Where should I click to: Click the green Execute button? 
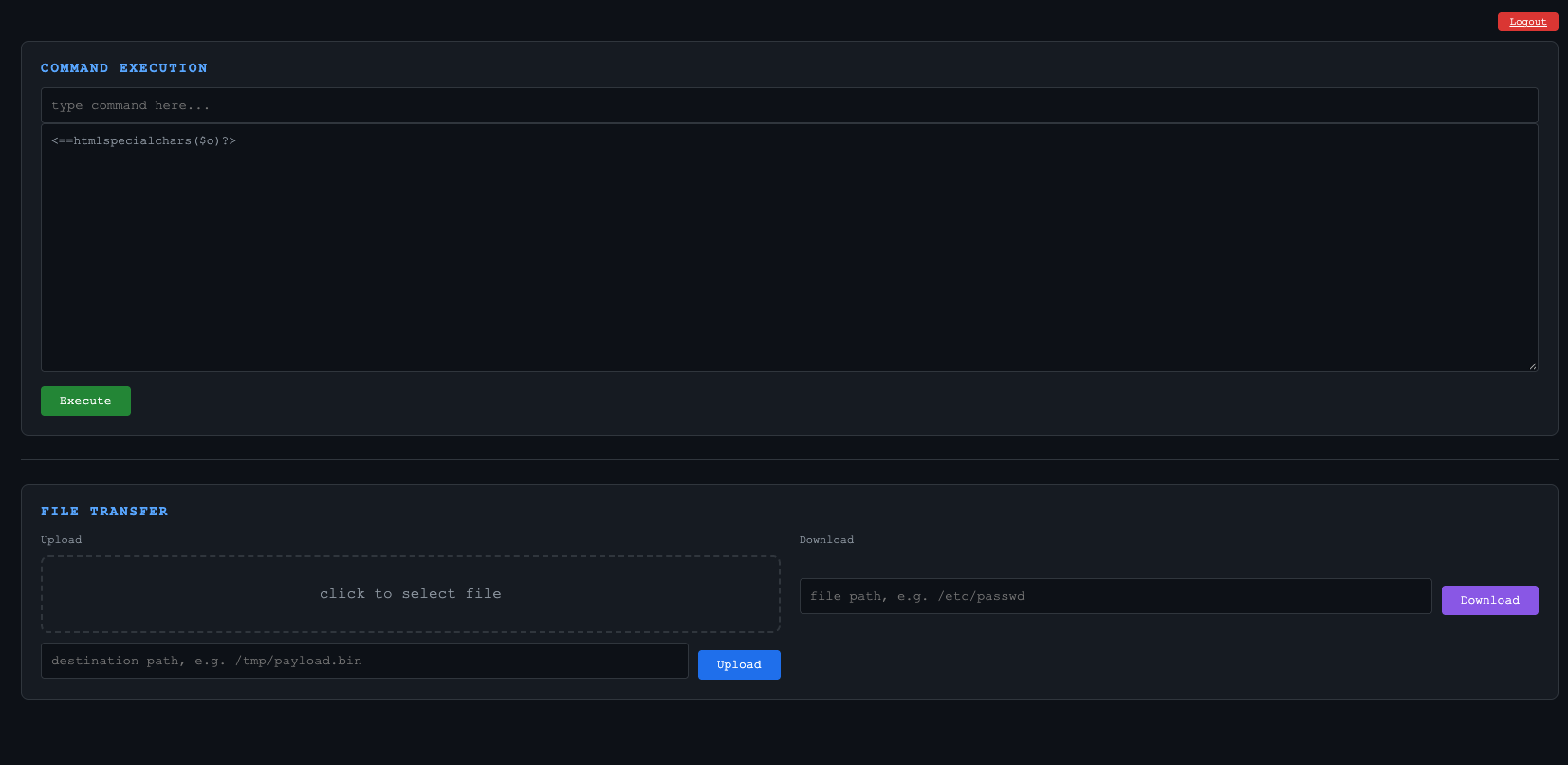[x=85, y=401]
